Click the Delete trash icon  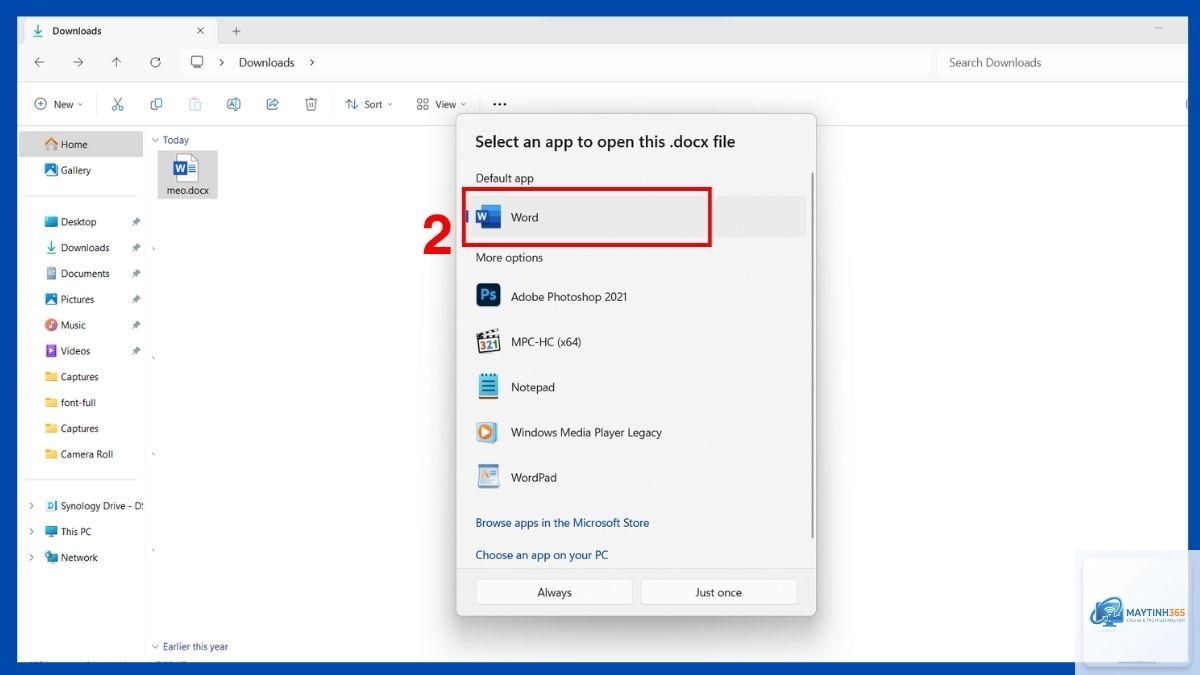pyautogui.click(x=311, y=104)
